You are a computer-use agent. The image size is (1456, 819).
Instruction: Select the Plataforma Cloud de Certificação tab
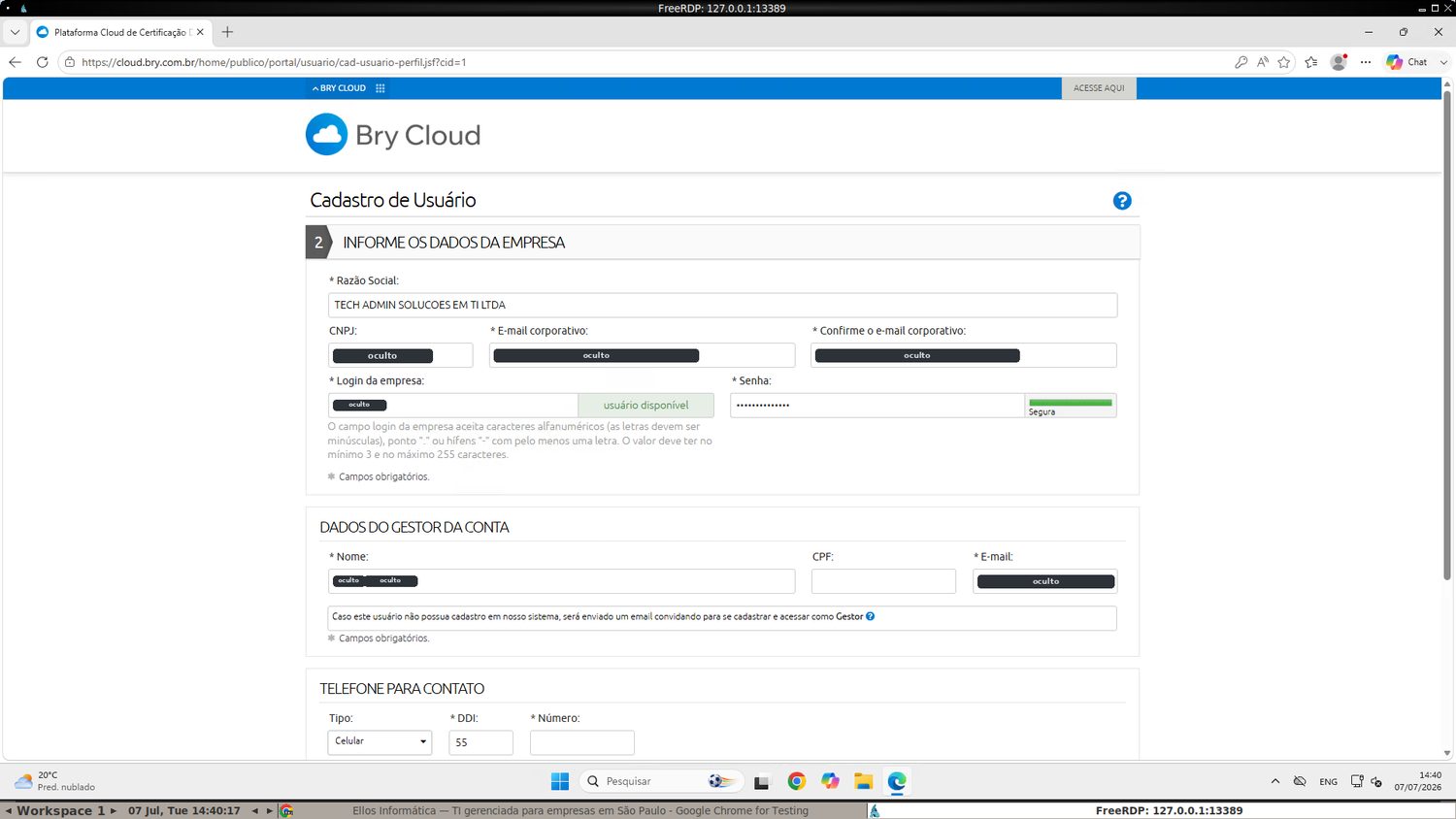coord(120,32)
